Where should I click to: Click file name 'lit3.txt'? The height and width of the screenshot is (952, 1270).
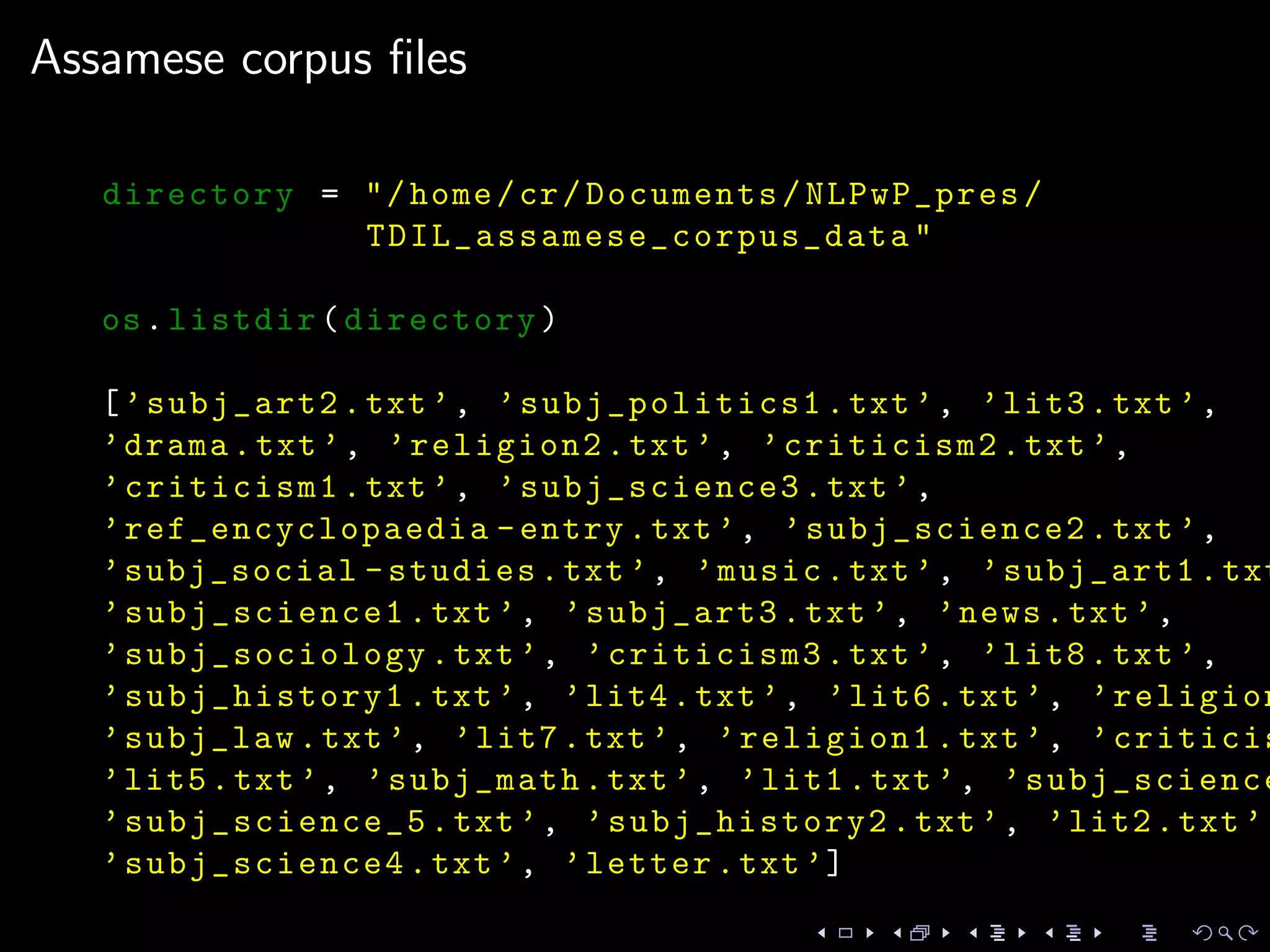pyautogui.click(x=1088, y=403)
